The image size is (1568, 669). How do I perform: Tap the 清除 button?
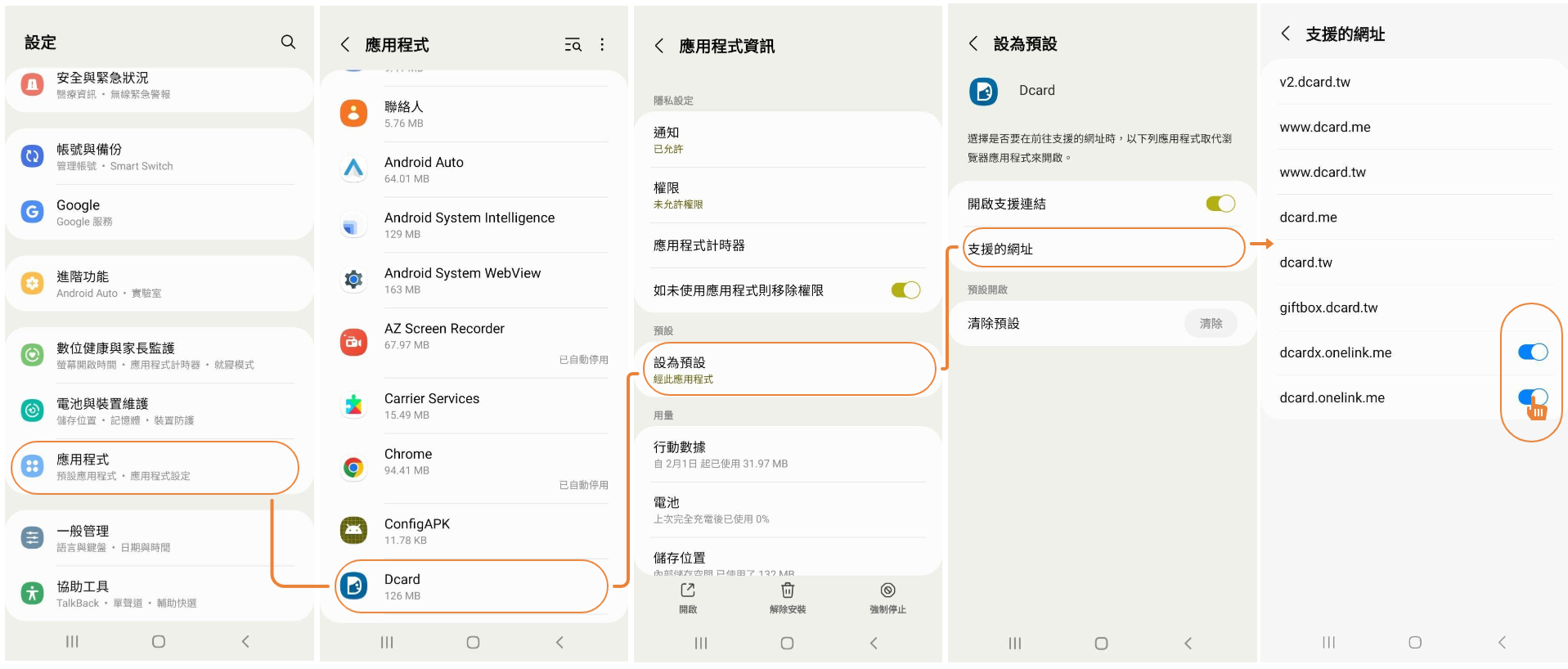tap(1211, 324)
